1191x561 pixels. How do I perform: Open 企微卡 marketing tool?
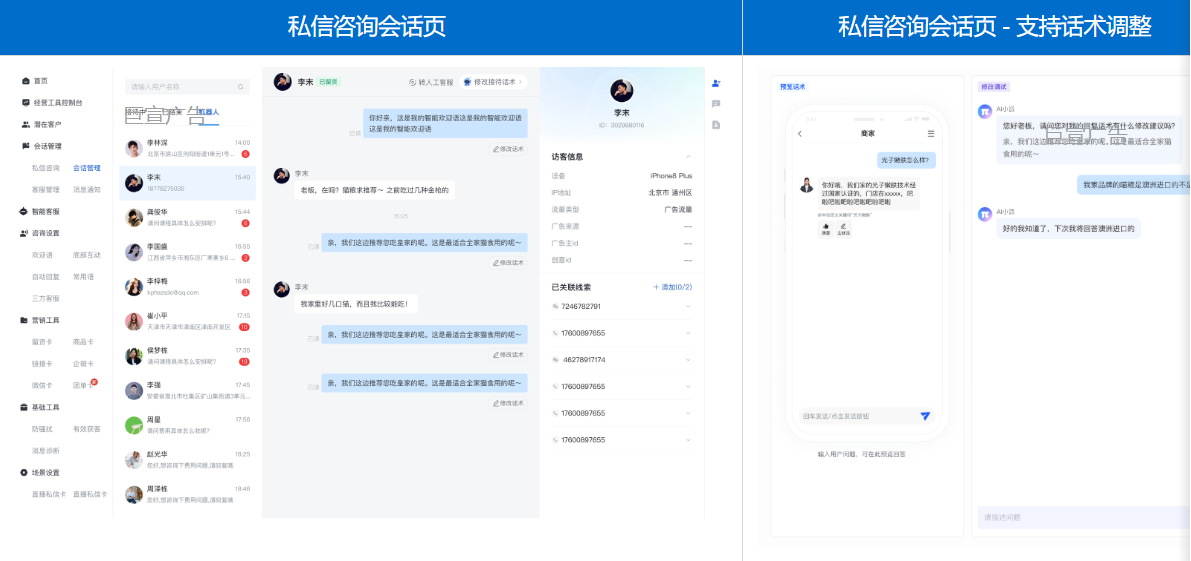pyautogui.click(x=83, y=364)
